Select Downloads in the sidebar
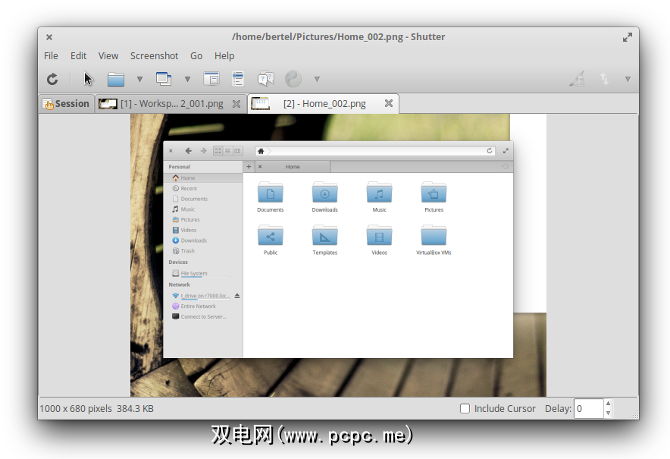 pyautogui.click(x=203, y=241)
